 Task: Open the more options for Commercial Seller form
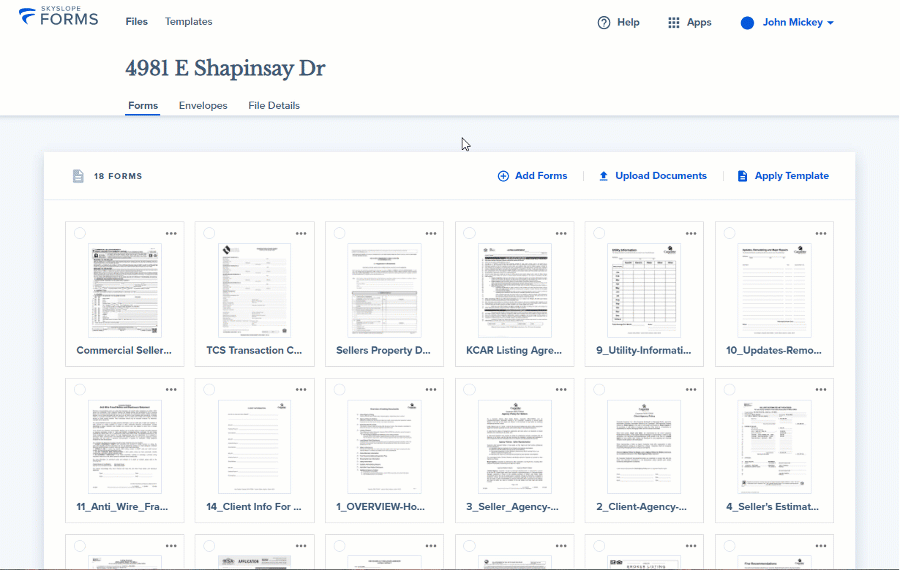(171, 234)
